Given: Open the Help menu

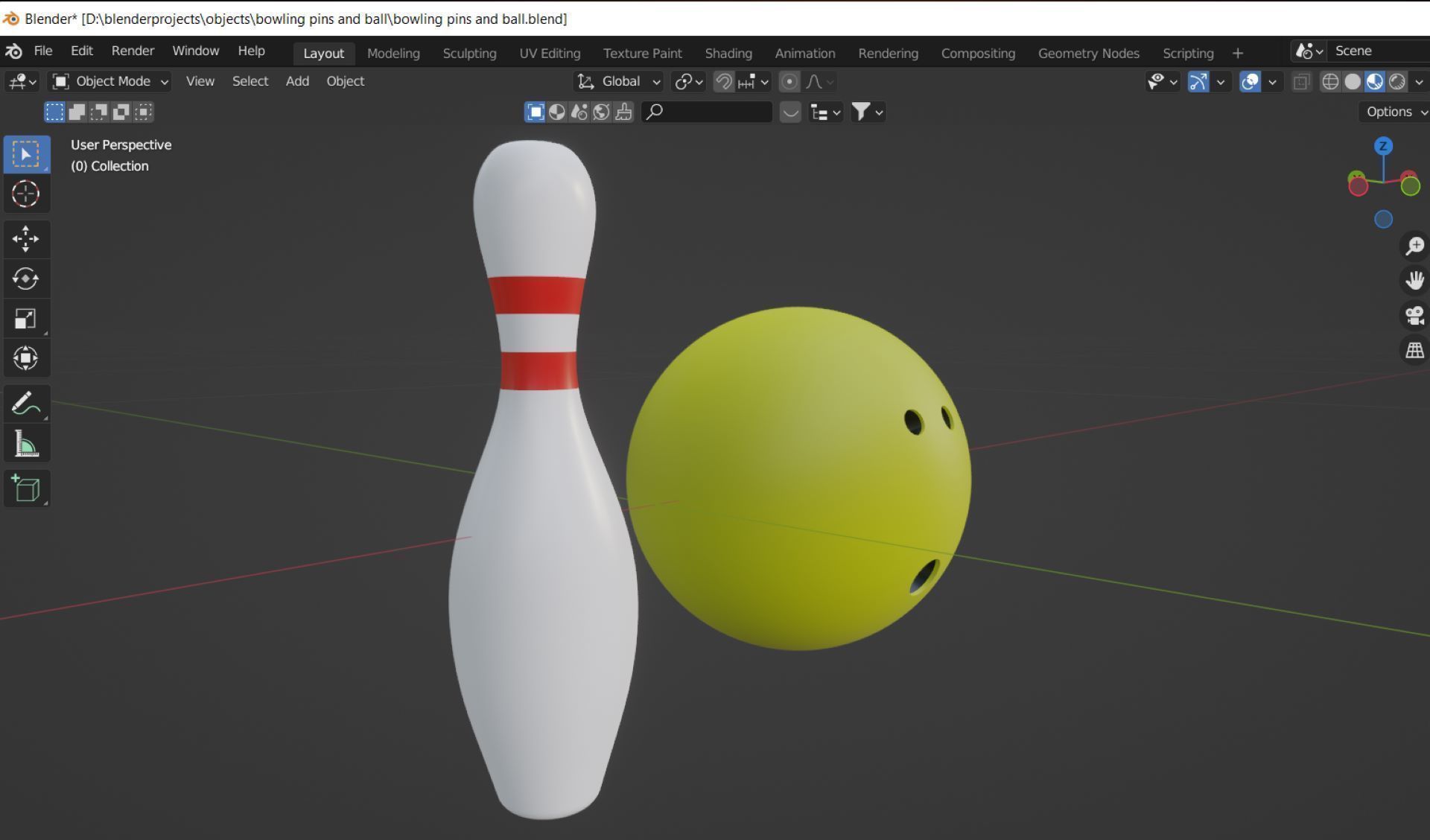Looking at the screenshot, I should 251,51.
